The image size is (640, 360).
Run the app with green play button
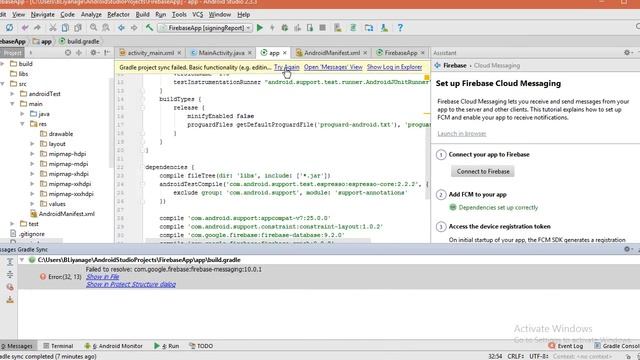(260, 28)
